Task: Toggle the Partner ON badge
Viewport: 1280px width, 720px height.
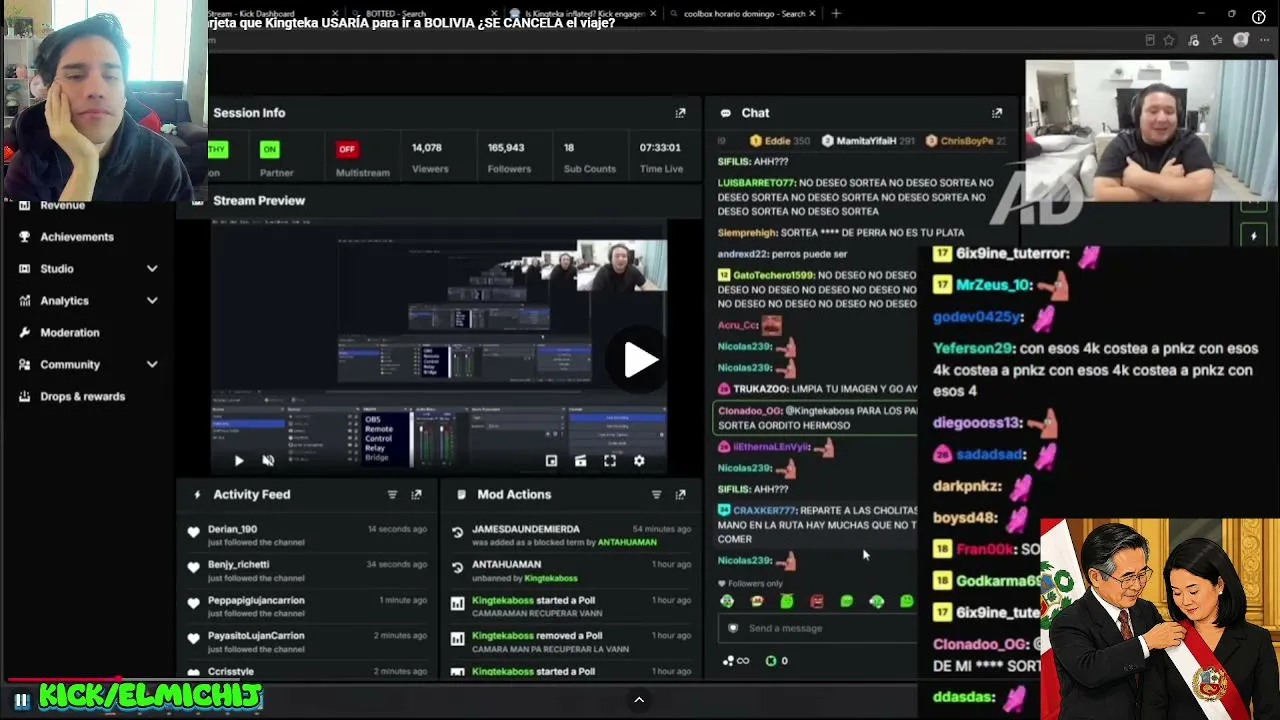Action: point(269,150)
